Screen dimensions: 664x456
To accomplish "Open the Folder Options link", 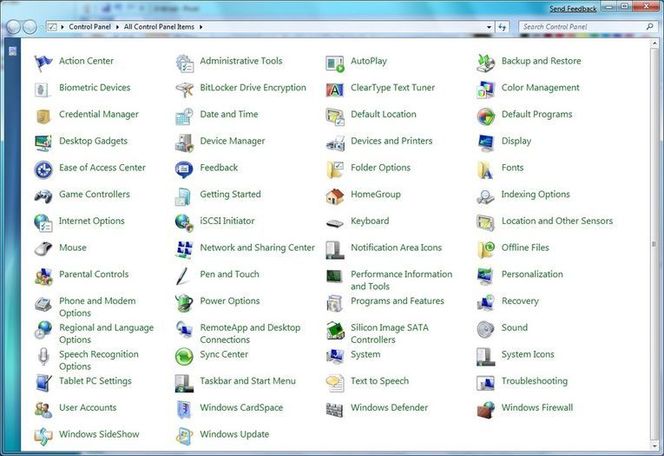I will point(381,168).
